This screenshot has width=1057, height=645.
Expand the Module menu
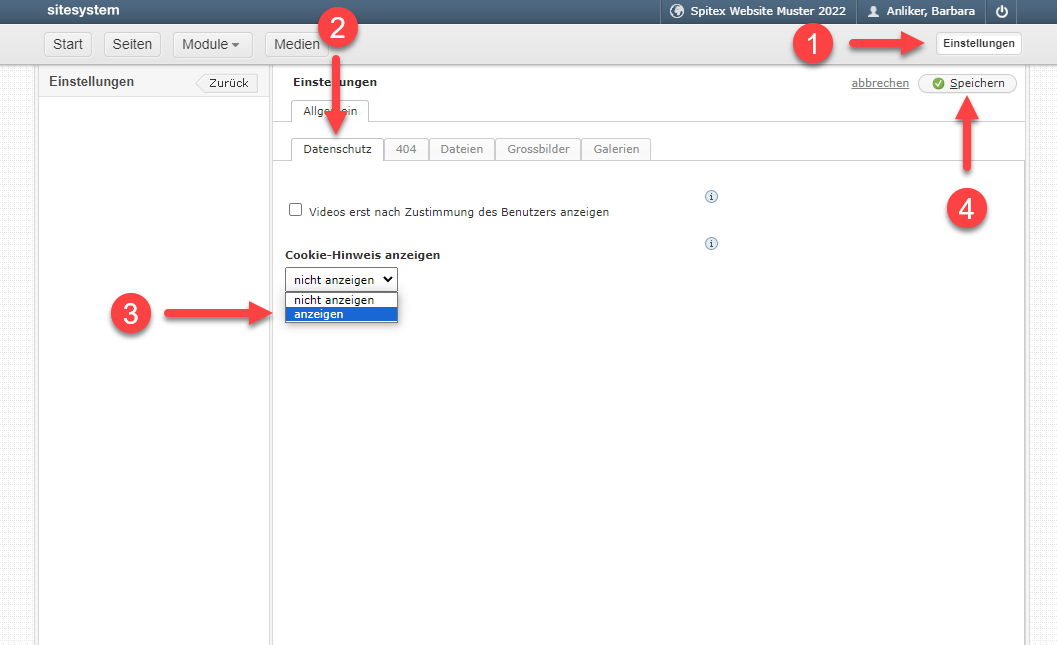(212, 44)
